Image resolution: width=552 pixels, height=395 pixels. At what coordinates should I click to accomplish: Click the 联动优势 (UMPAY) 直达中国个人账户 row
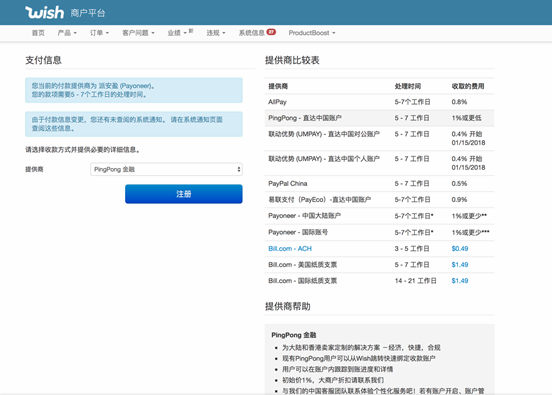tap(380, 163)
